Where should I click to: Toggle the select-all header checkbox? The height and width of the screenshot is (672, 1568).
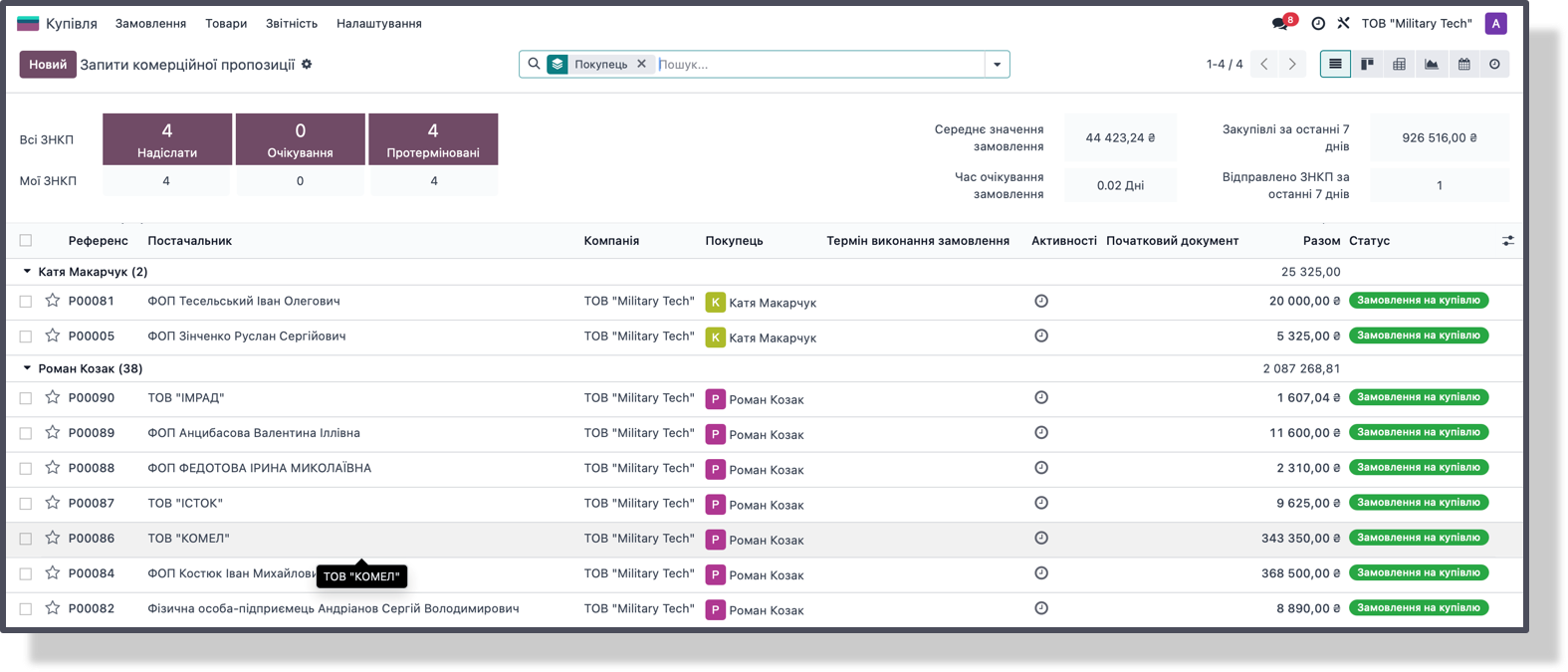(x=26, y=240)
